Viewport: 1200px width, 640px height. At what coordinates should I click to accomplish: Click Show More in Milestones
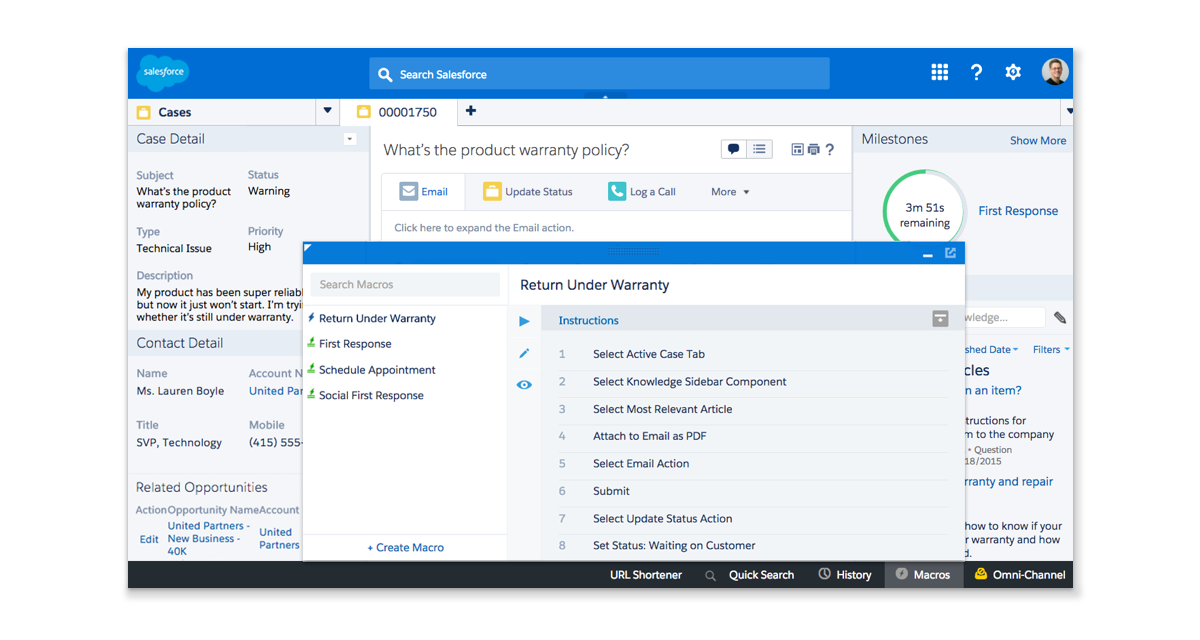click(1037, 141)
